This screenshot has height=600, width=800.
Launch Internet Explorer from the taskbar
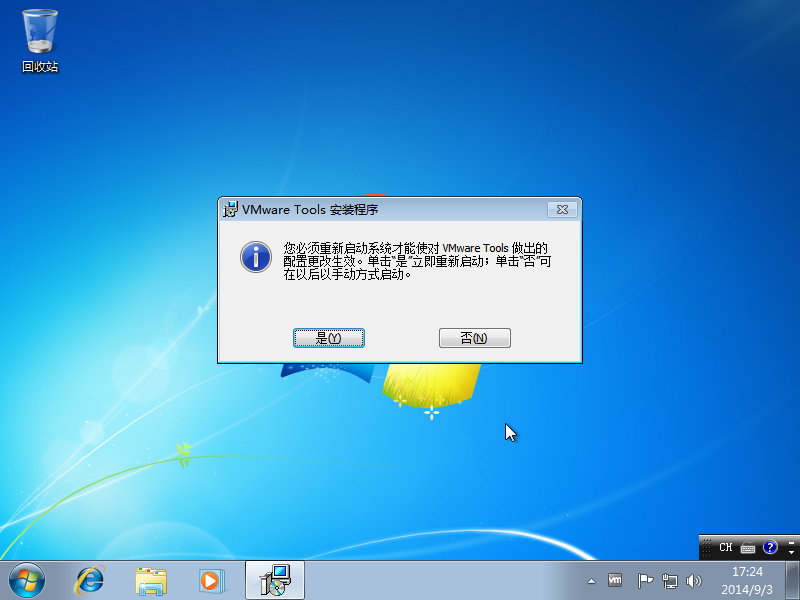click(x=89, y=581)
